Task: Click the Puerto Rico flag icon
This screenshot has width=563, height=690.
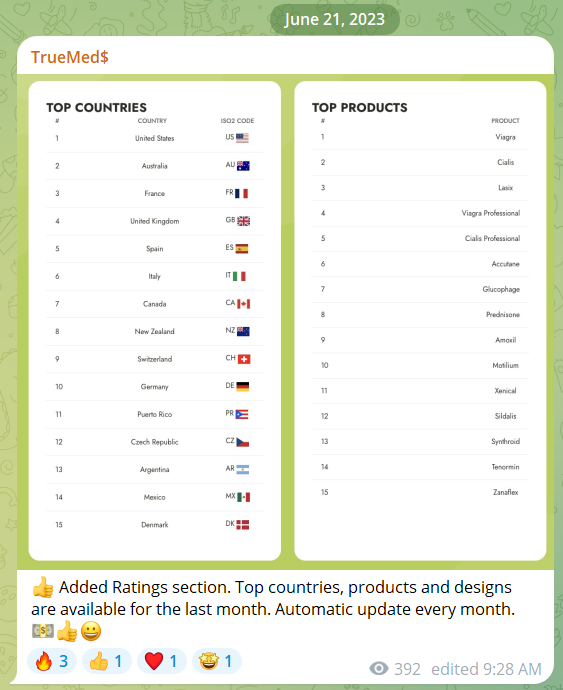Action: coord(242,414)
